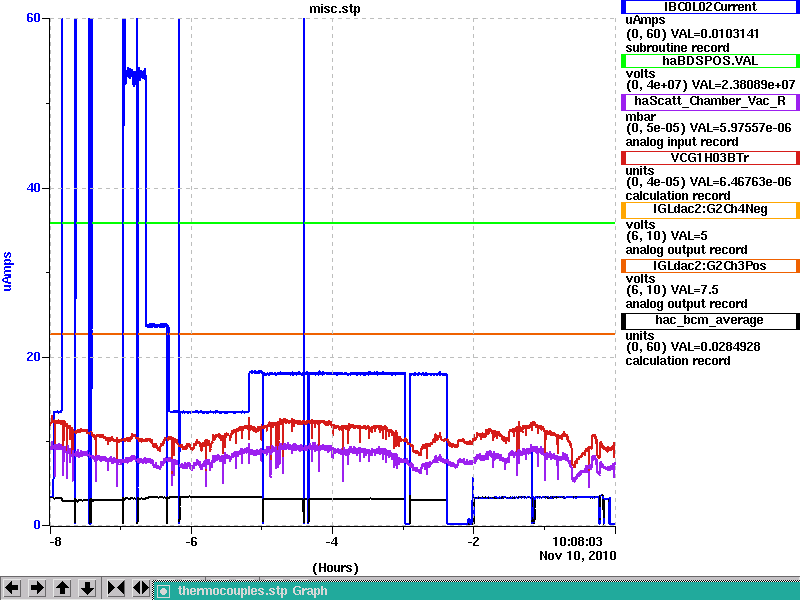Click the -8 hours time axis label
The width and height of the screenshot is (800, 600).
55,541
